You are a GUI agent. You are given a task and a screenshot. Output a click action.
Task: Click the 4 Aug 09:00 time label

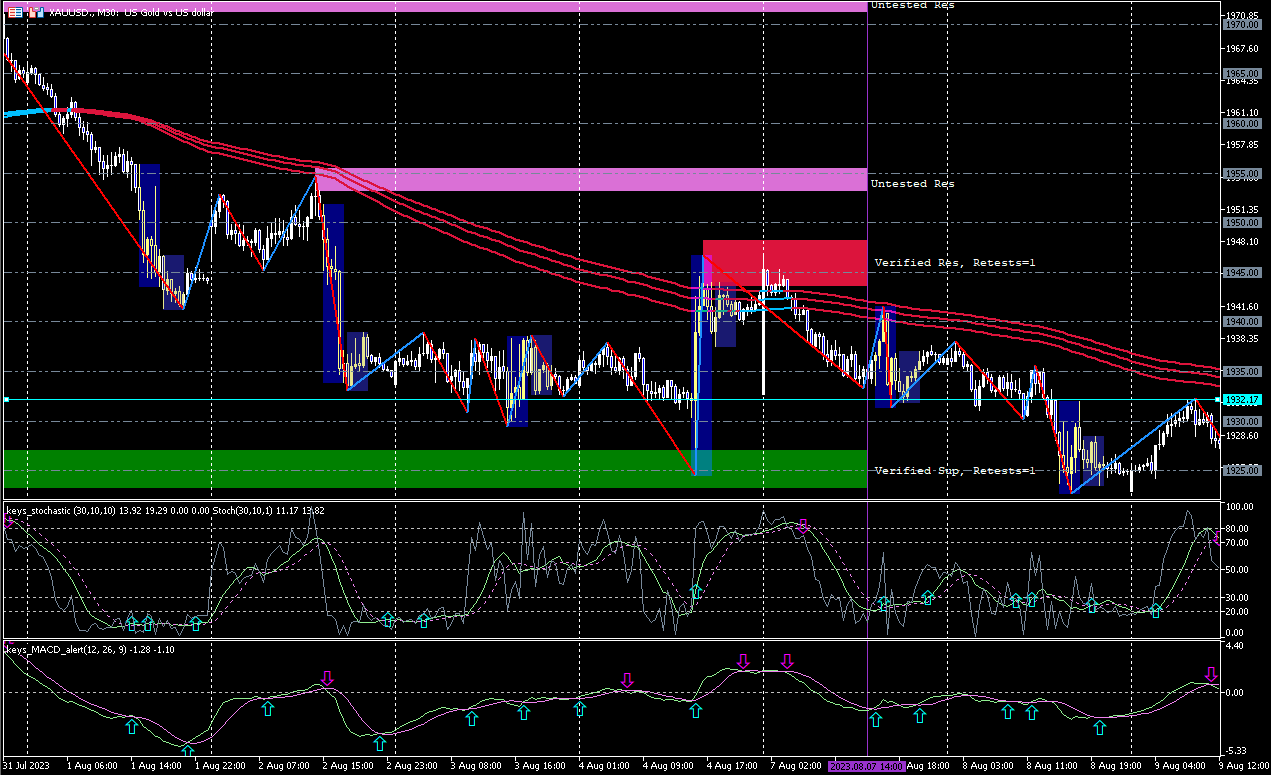pos(668,766)
